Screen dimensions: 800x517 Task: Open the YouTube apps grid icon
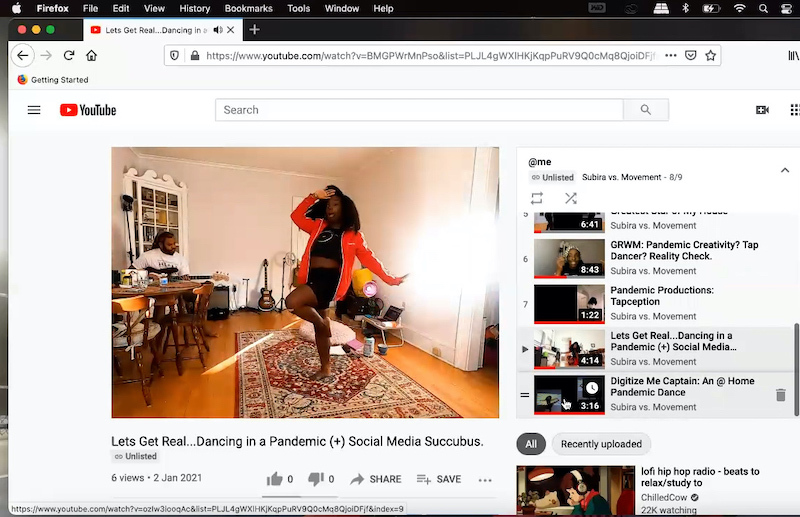click(794, 110)
